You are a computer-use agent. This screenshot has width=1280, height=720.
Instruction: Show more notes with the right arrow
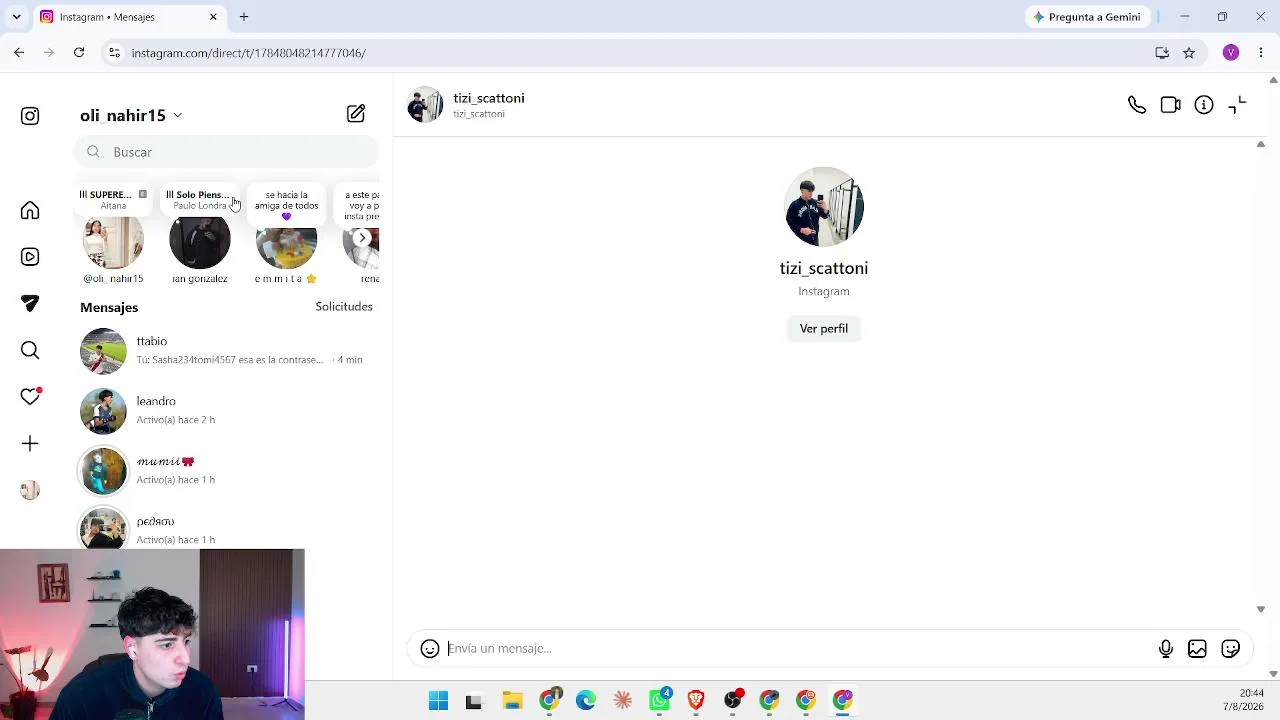362,238
